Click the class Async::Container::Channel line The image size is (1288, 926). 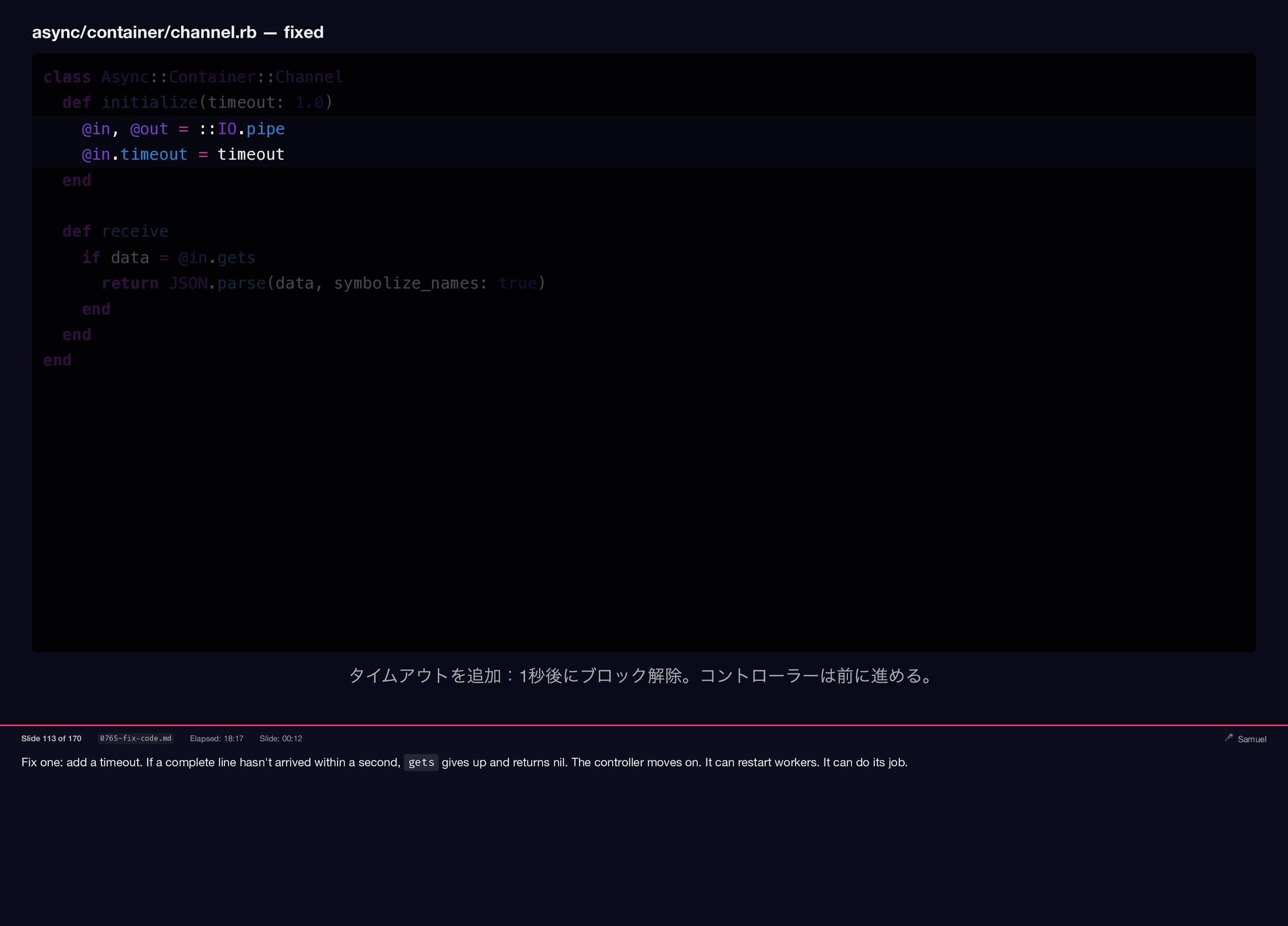click(x=193, y=77)
